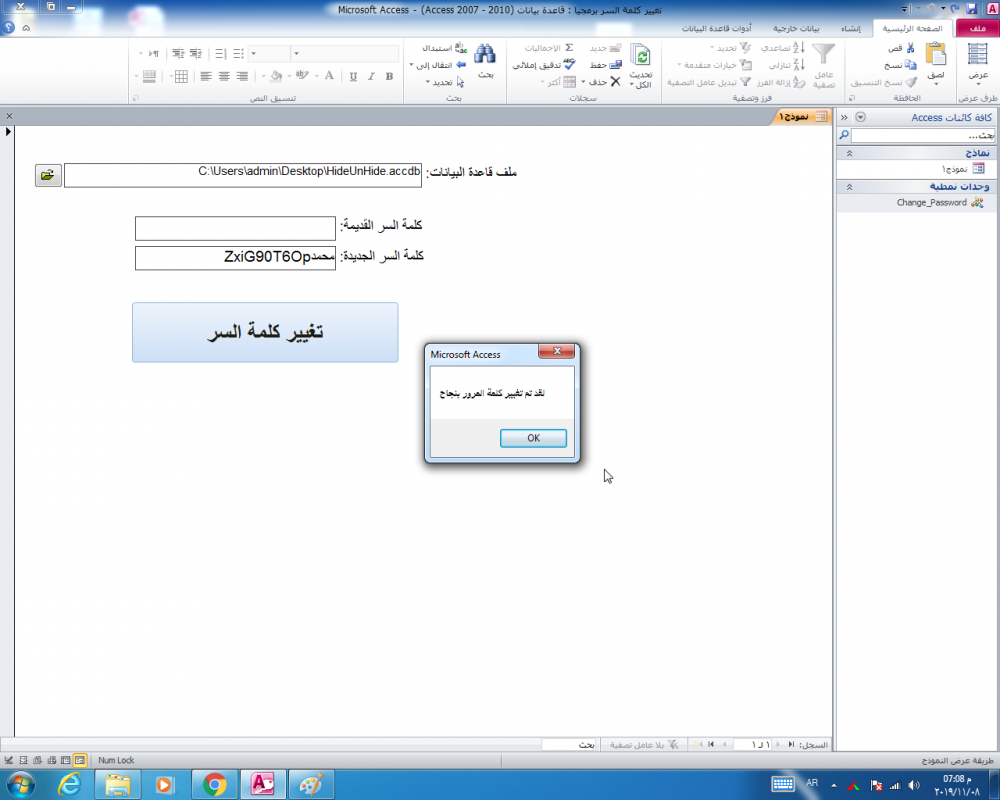Click Save record (حفظ) icon
The image size is (1000, 800).
click(x=615, y=65)
